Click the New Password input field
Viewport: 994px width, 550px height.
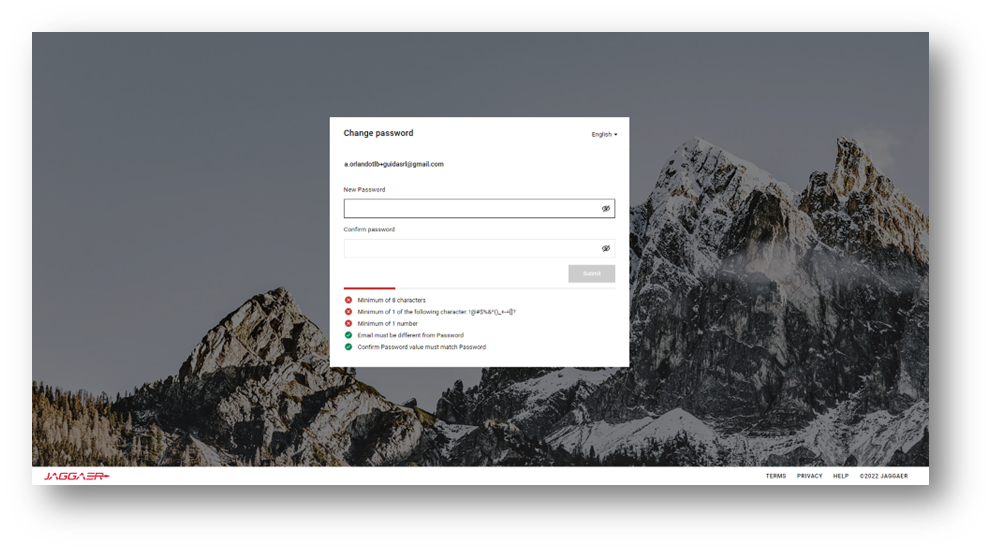[470, 209]
